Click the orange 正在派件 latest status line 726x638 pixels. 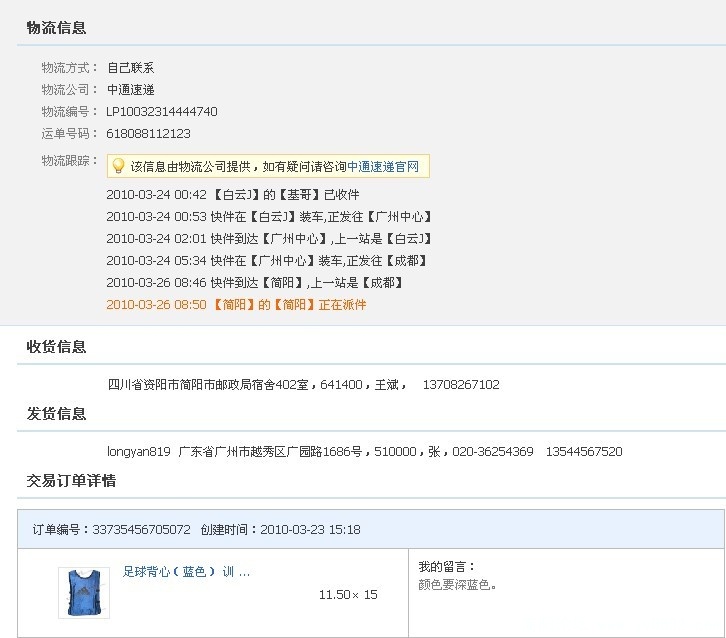[x=236, y=305]
